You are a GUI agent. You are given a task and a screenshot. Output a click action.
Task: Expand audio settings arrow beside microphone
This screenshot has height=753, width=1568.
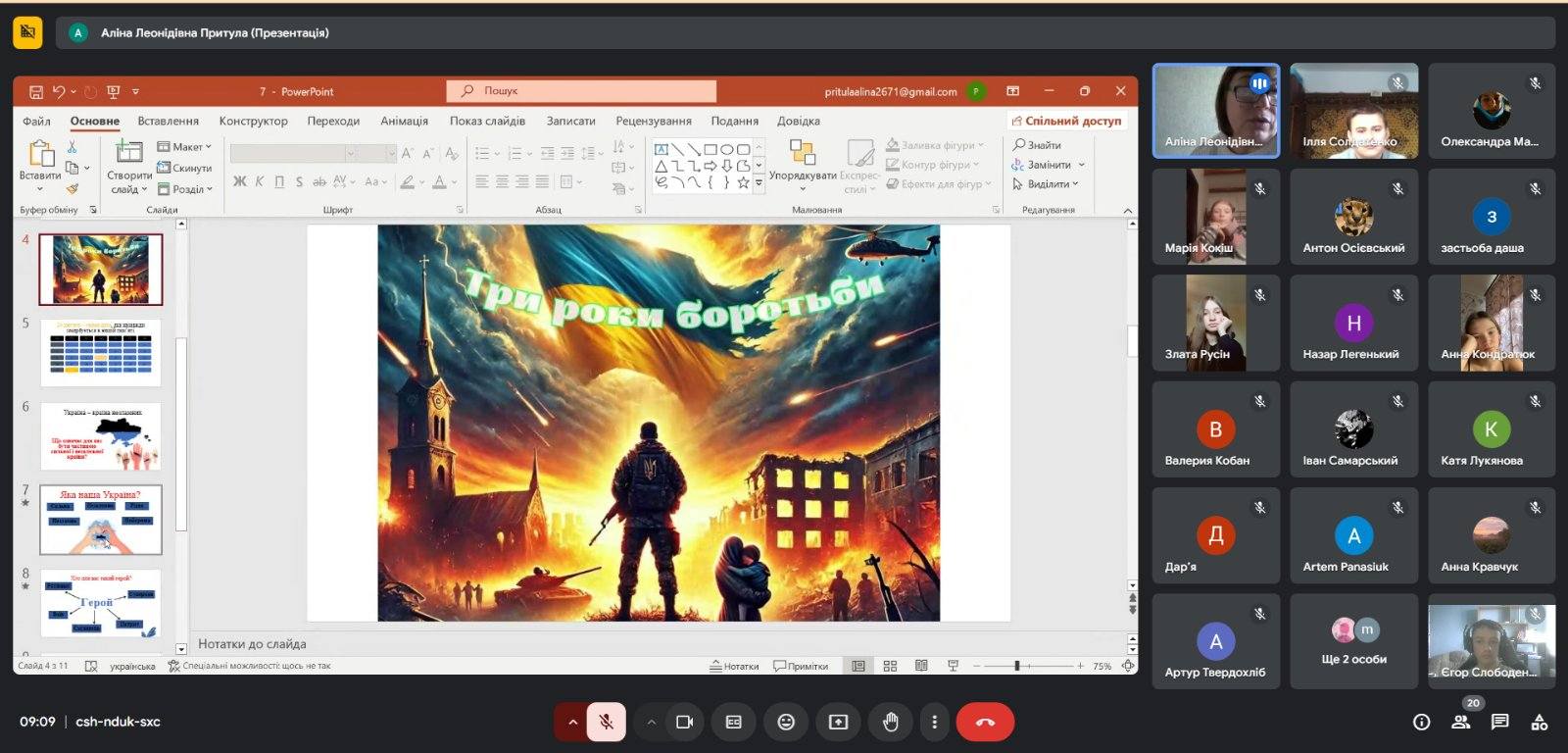(x=571, y=723)
